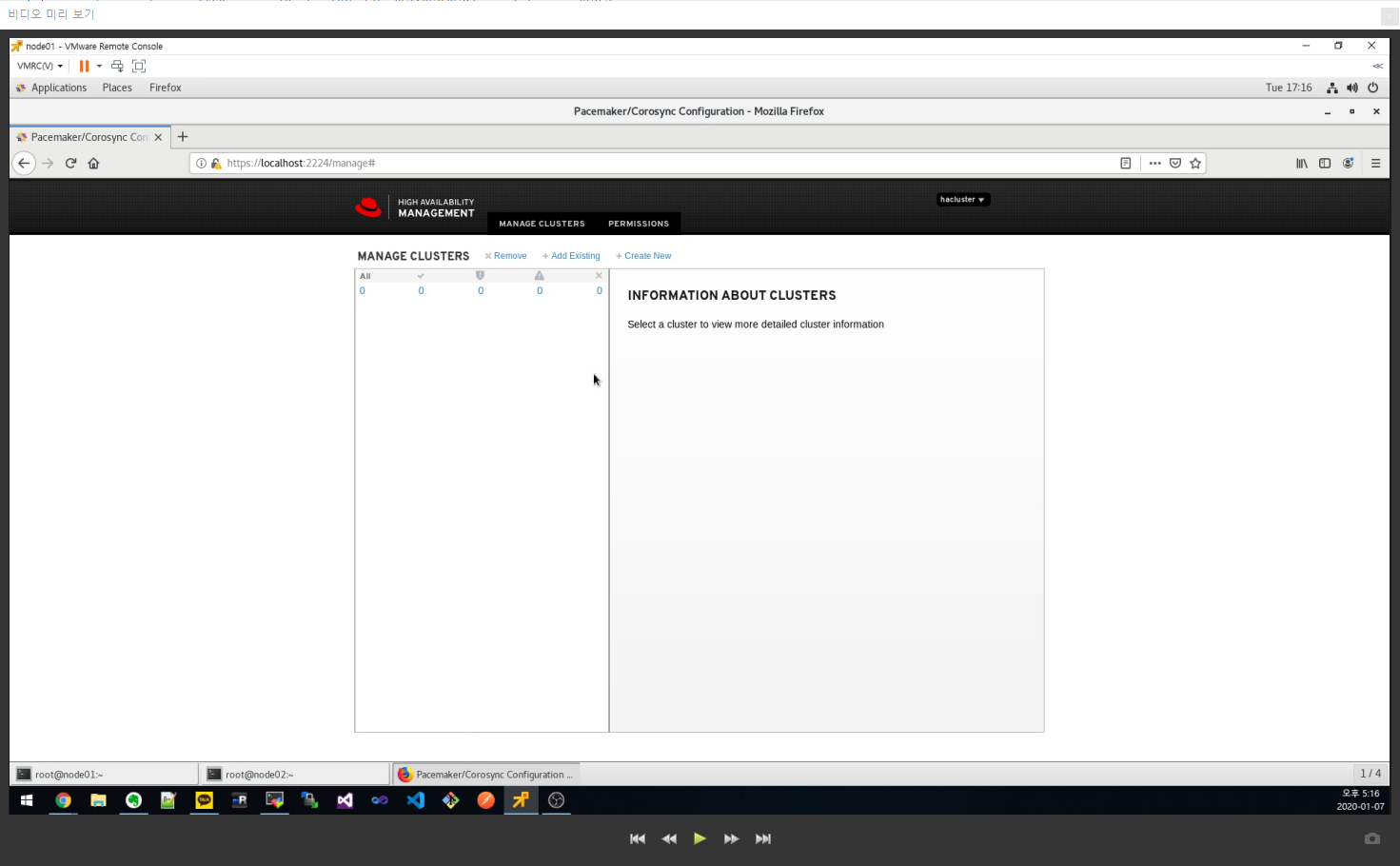The image size is (1400, 866).
Task: Open the Windows Start menu
Action: tap(27, 800)
